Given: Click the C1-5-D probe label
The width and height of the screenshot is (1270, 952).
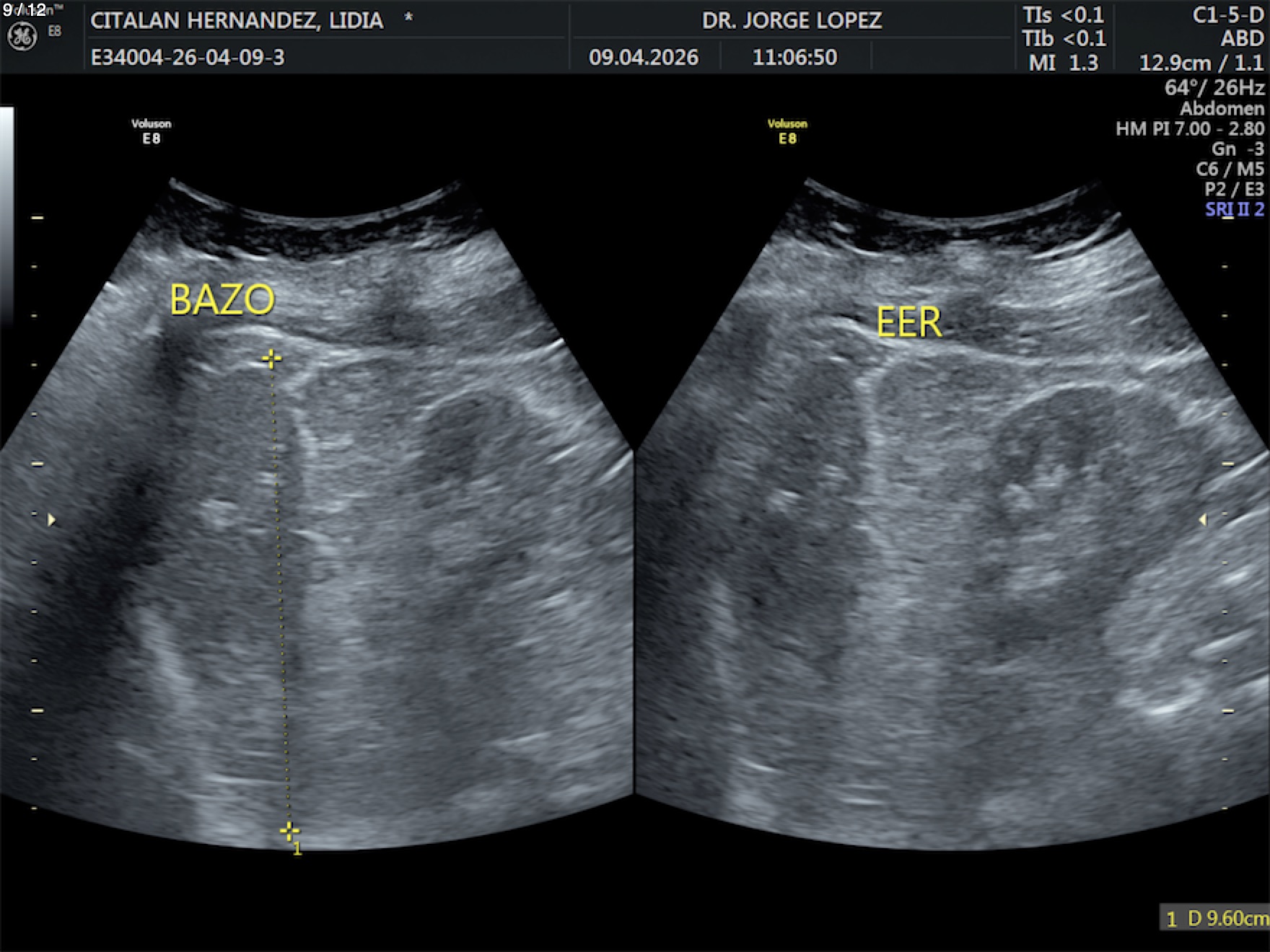Looking at the screenshot, I should click(1227, 16).
